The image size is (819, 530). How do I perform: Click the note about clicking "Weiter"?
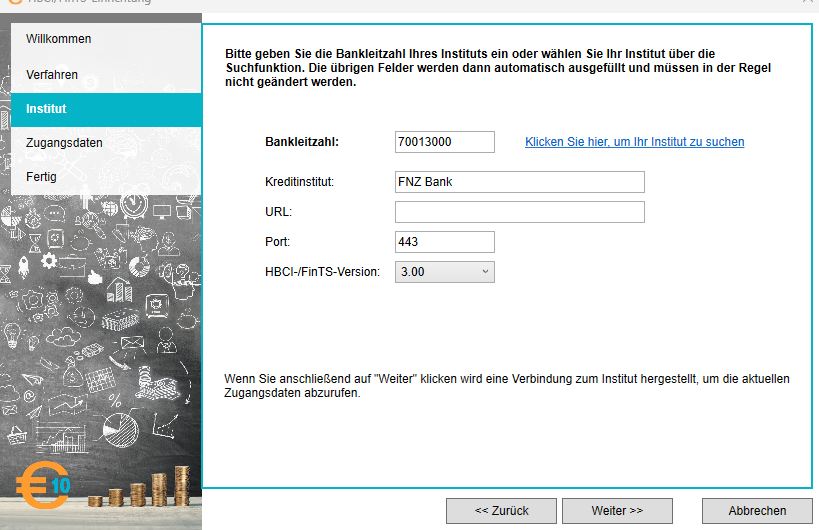pos(507,386)
